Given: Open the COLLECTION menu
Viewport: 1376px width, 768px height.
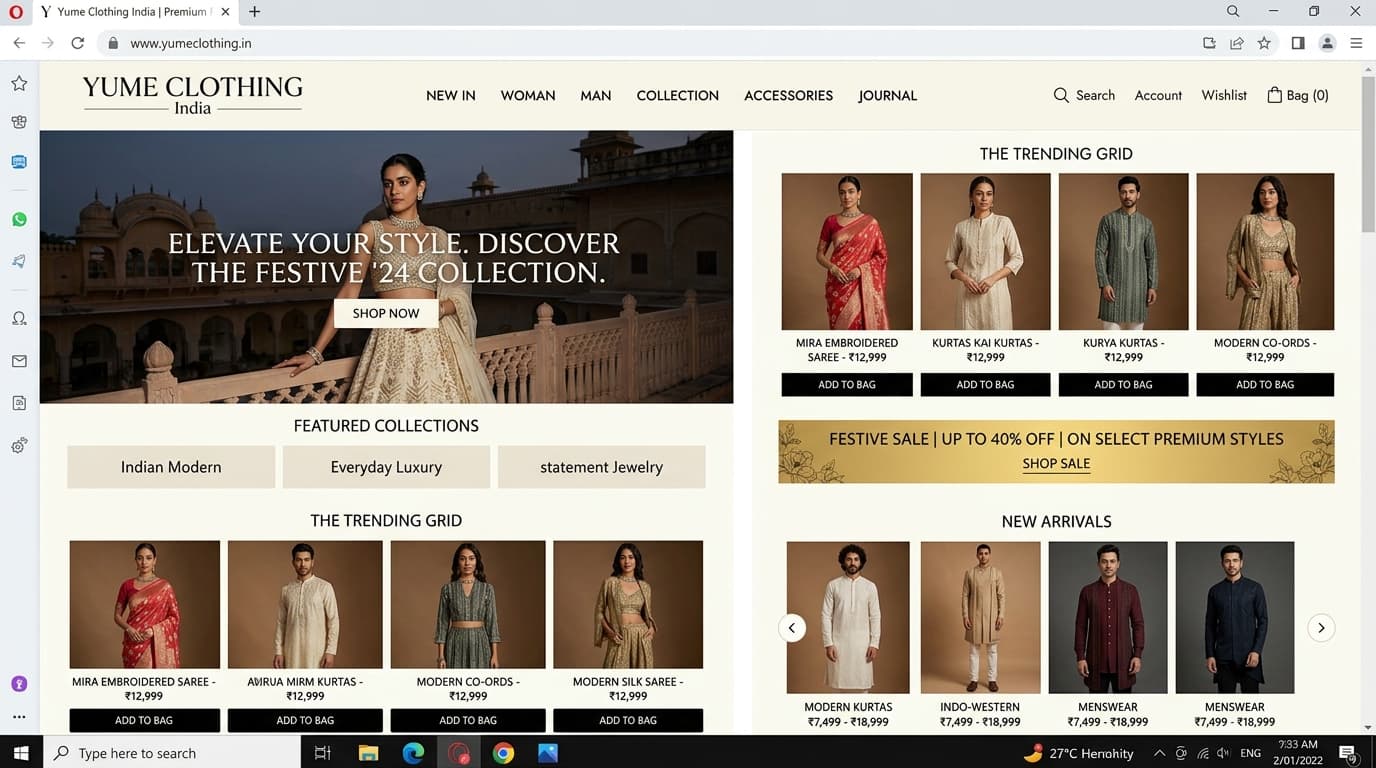Looking at the screenshot, I should 678,96.
